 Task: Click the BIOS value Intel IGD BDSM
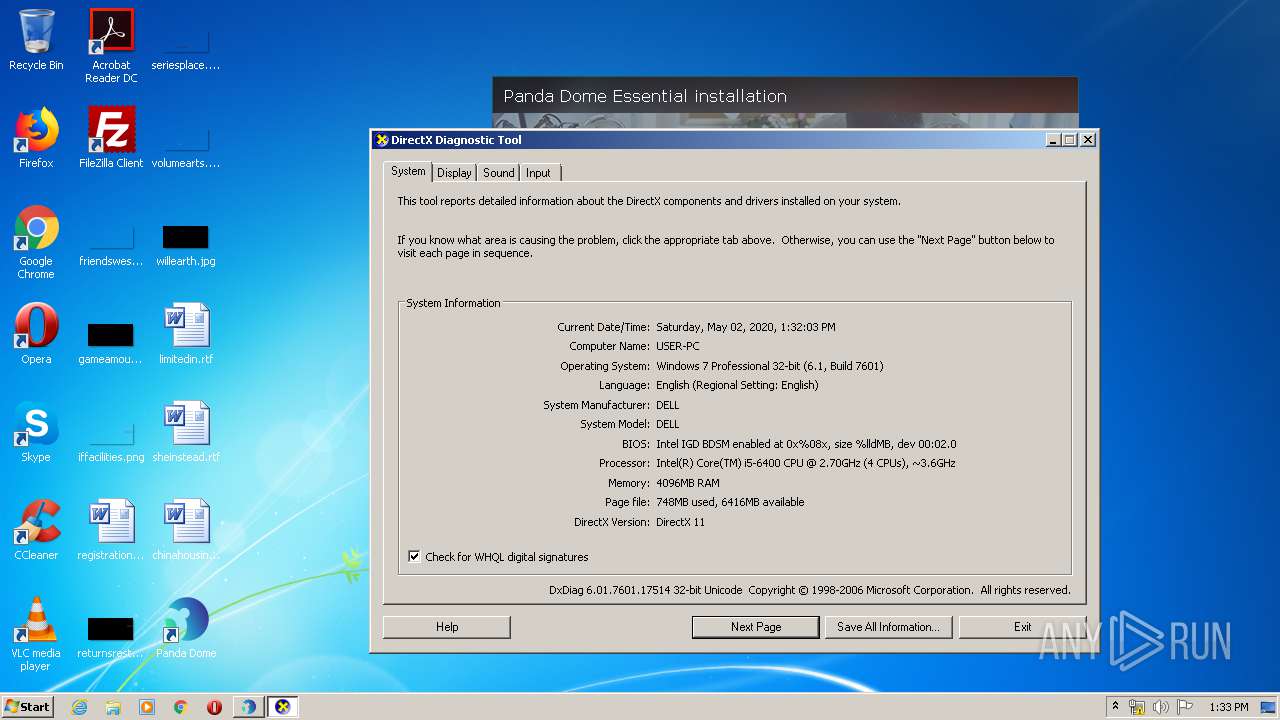806,444
